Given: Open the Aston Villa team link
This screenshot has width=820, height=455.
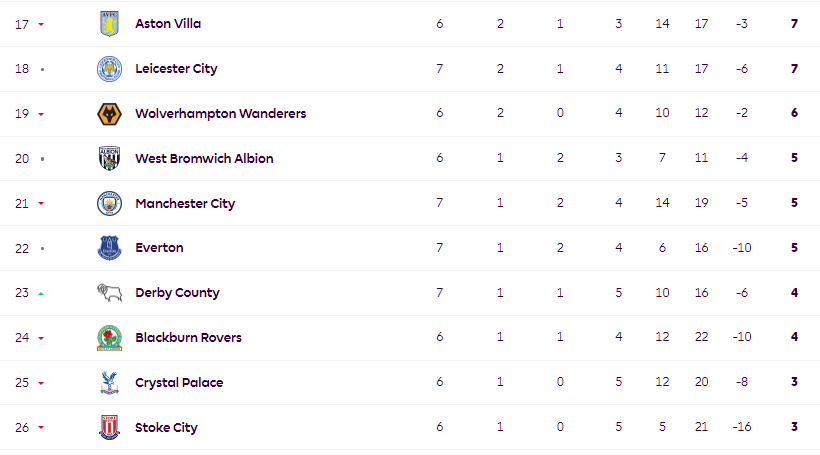Looking at the screenshot, I should pos(168,24).
